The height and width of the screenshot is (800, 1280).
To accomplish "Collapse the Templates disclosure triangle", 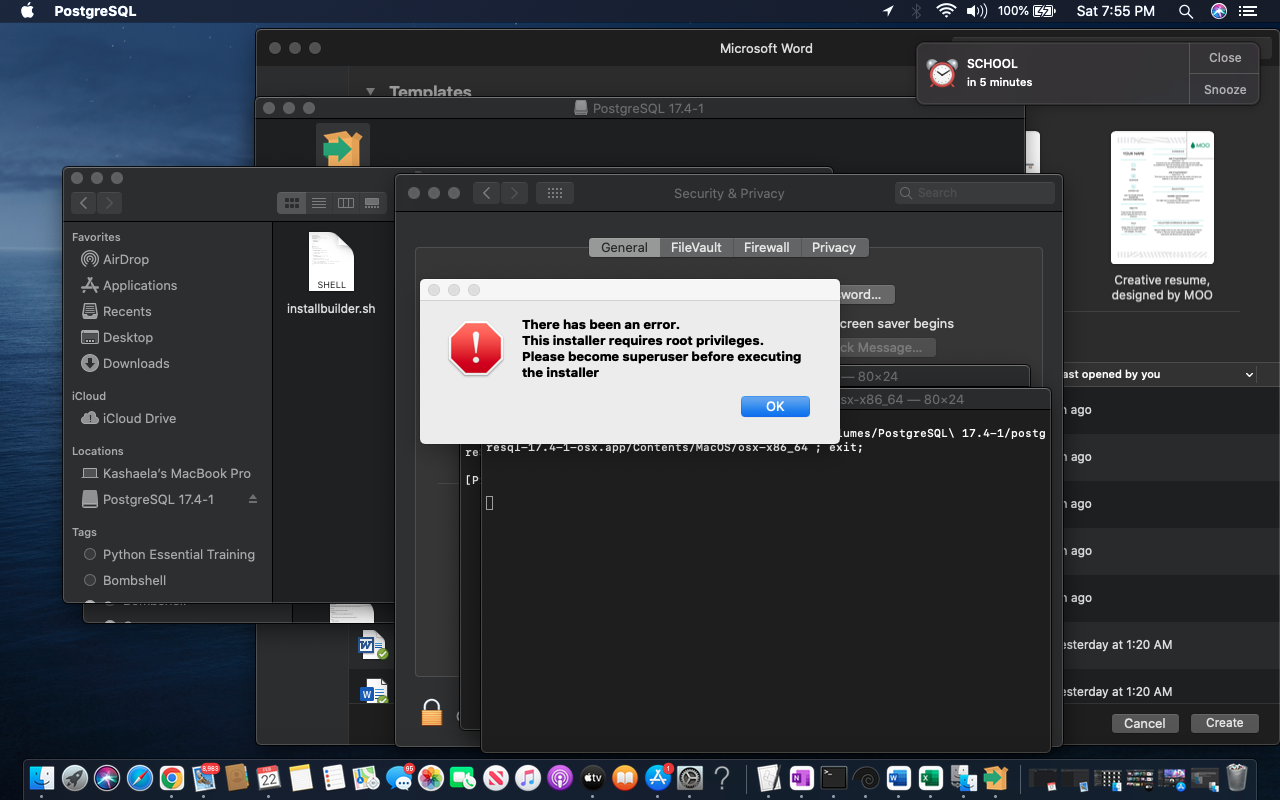I will tap(370, 92).
